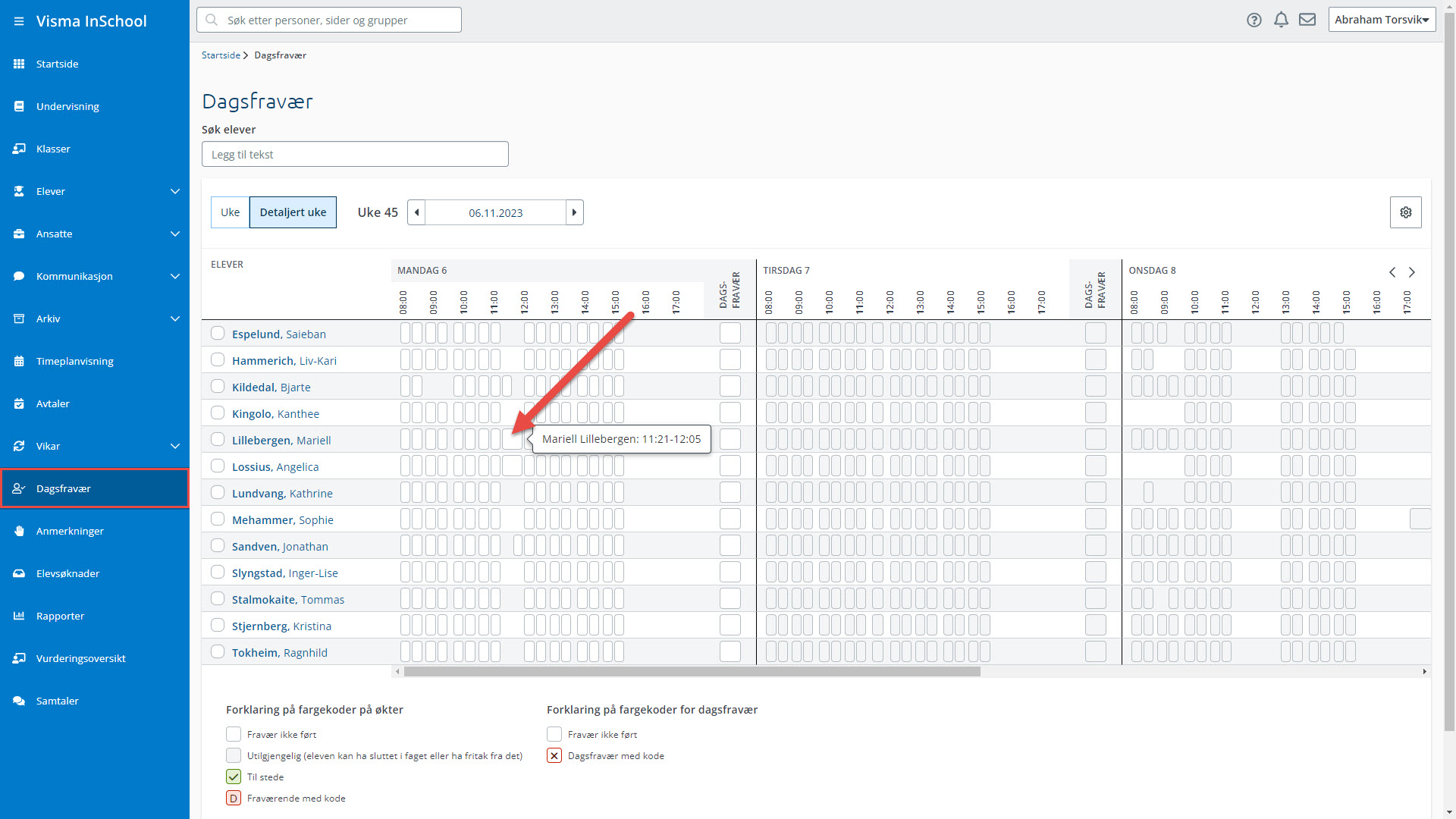Show next days chevron by Onsdag
Image resolution: width=1456 pixels, height=819 pixels.
(x=1412, y=272)
